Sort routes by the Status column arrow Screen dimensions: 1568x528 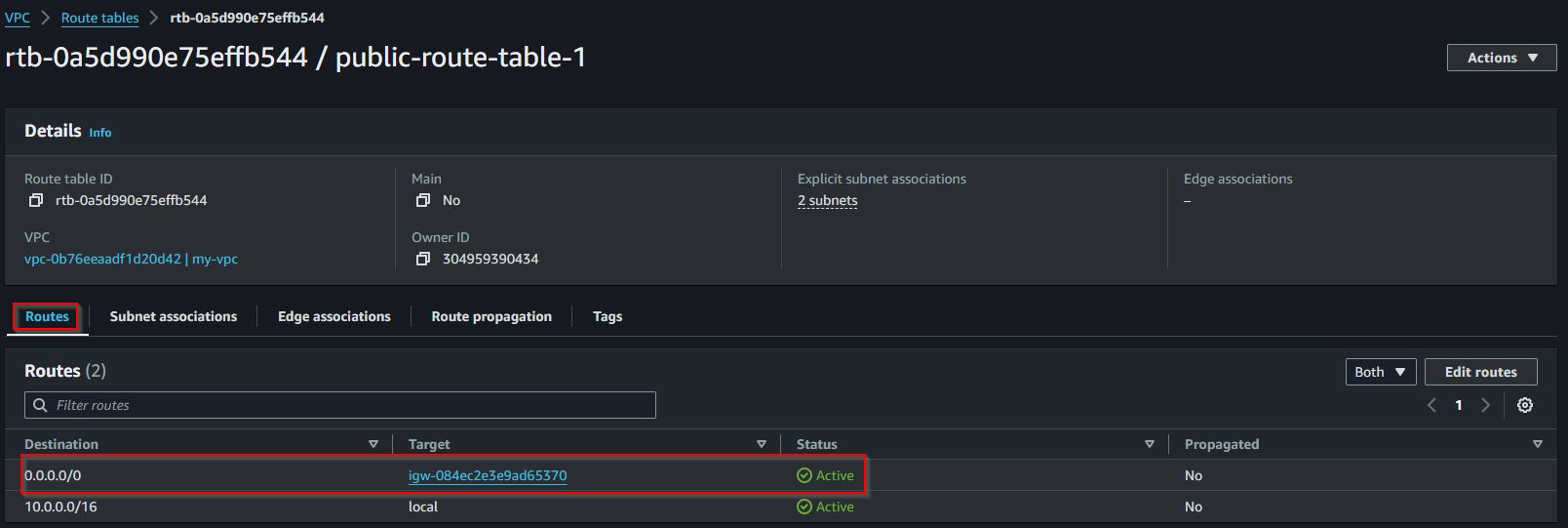[x=1150, y=444]
